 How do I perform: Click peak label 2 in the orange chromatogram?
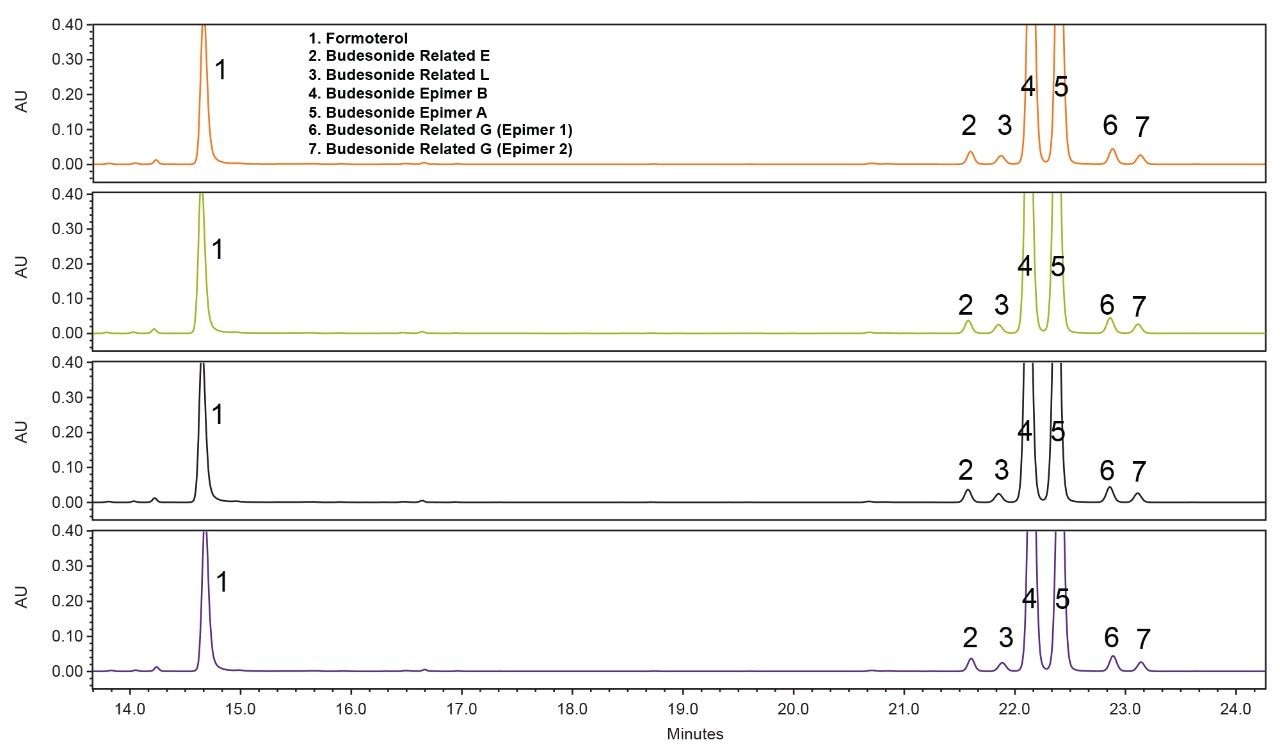(x=968, y=125)
